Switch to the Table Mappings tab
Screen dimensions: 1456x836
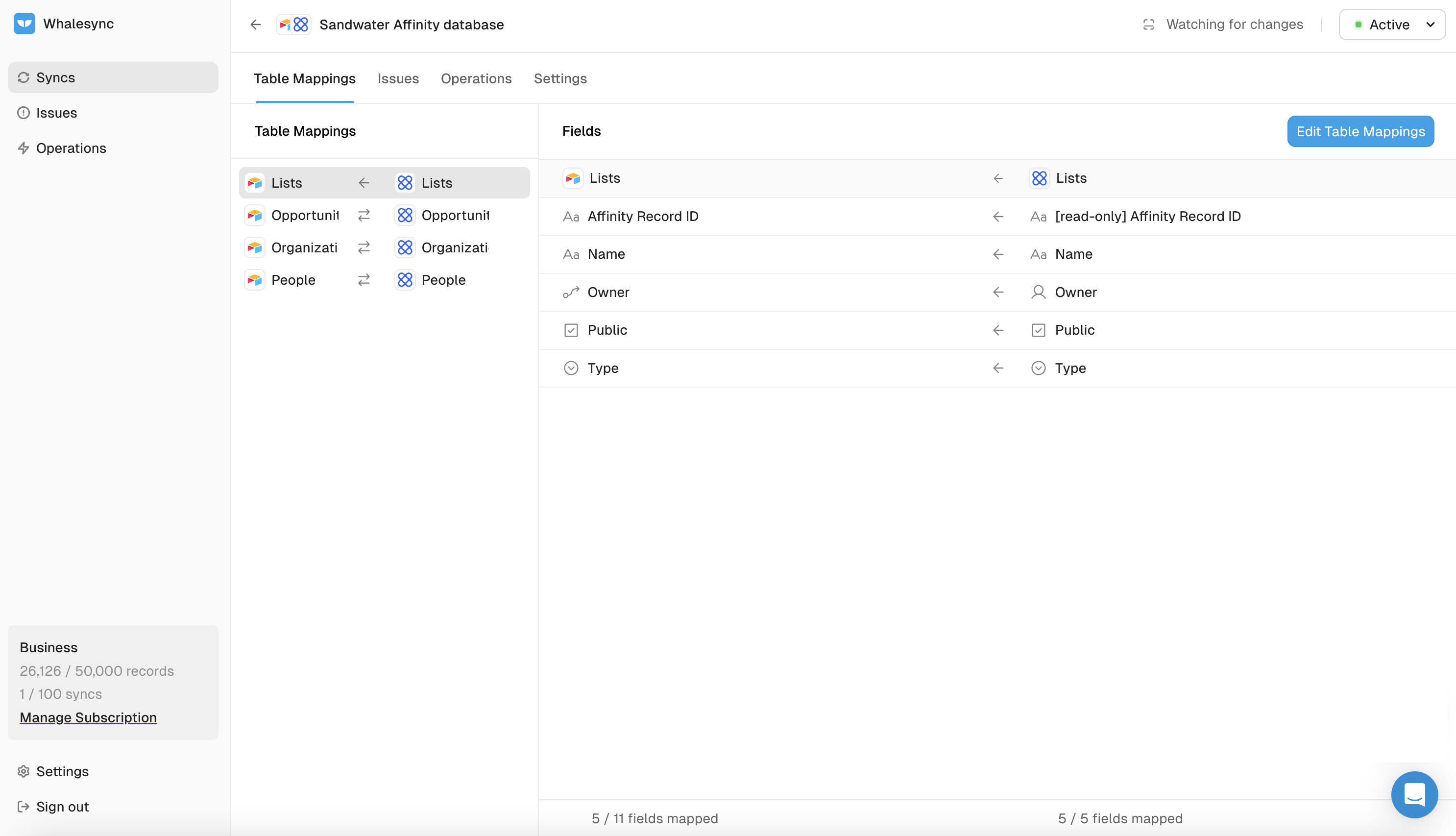point(305,79)
